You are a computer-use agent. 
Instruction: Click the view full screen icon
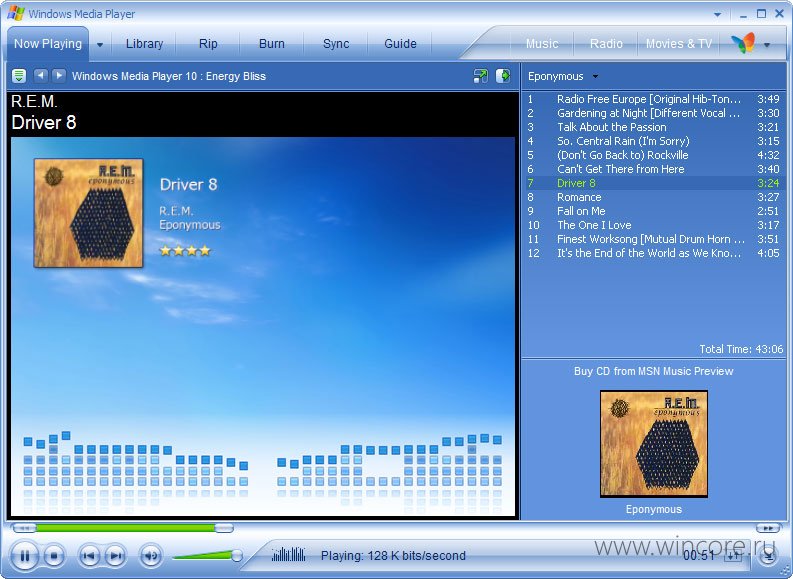pos(480,76)
